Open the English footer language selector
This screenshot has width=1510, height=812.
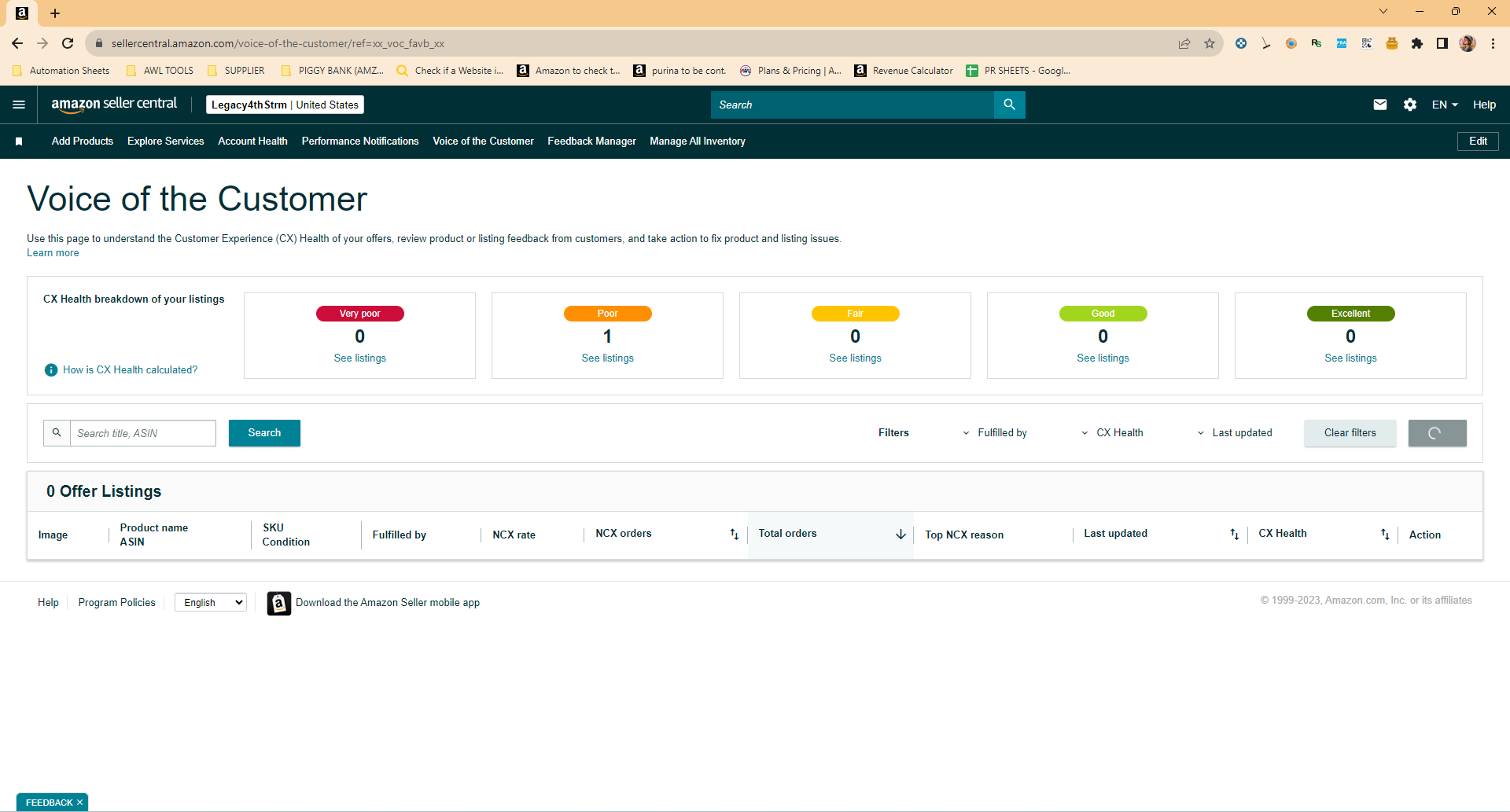point(211,603)
